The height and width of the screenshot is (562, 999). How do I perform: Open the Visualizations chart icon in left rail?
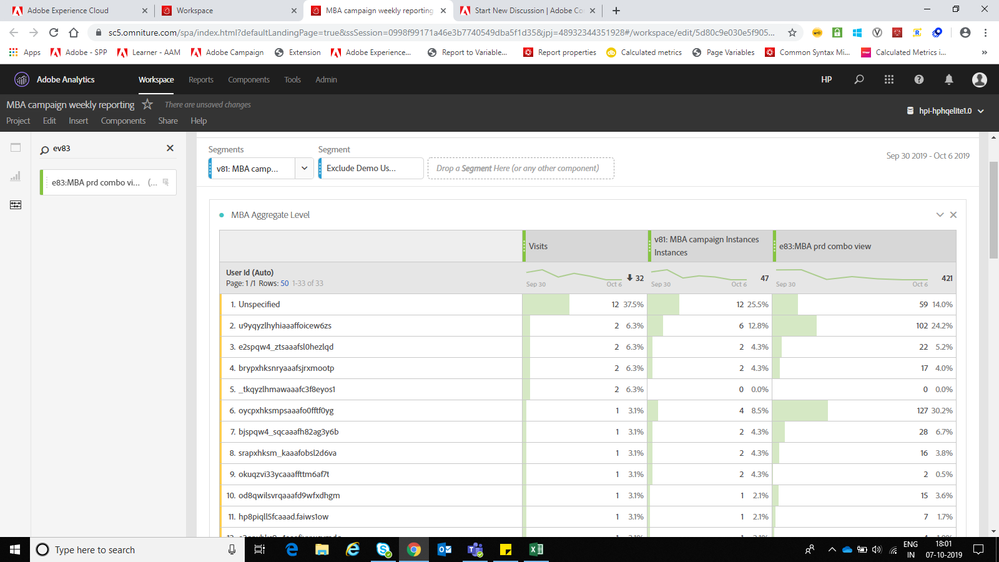15,177
